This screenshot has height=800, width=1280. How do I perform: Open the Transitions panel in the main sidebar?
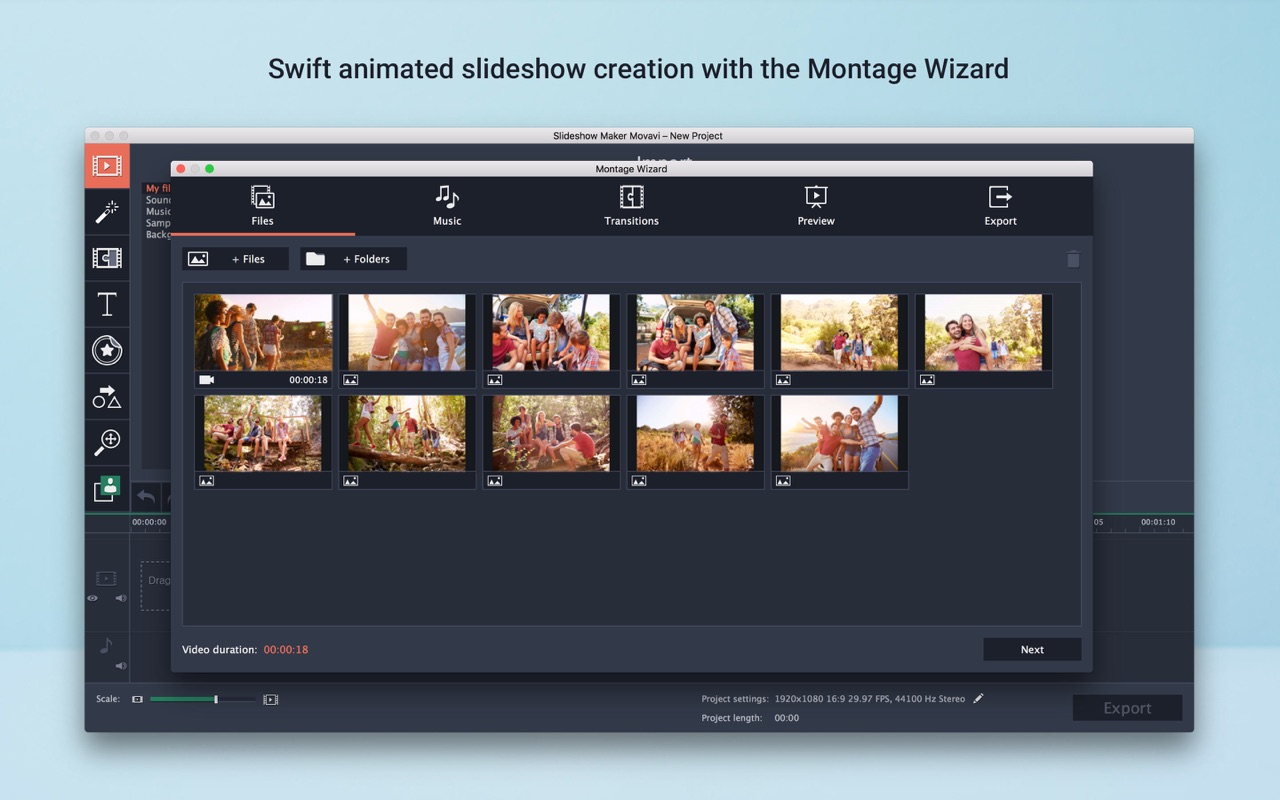(x=107, y=258)
